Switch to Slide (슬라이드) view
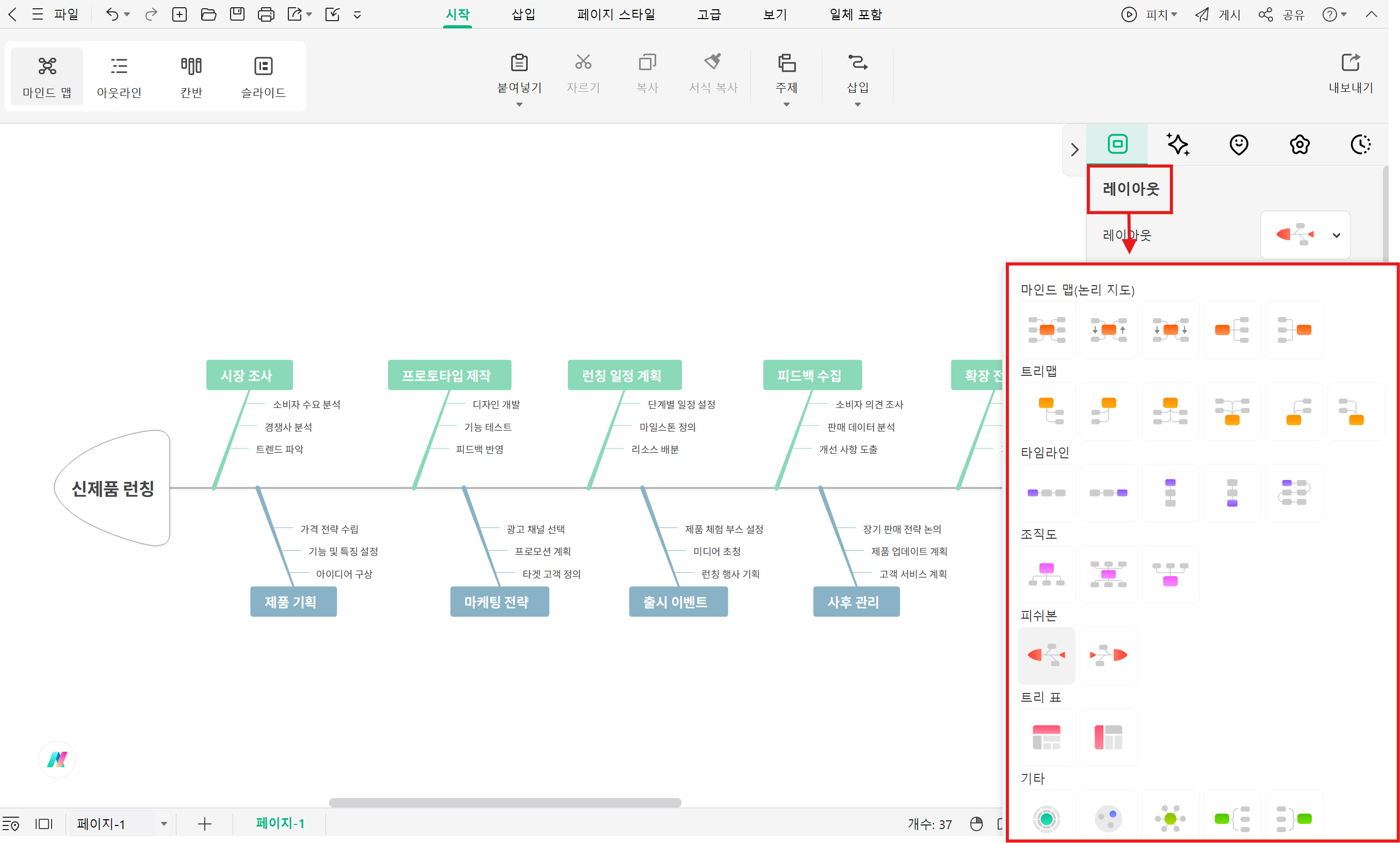 263,76
